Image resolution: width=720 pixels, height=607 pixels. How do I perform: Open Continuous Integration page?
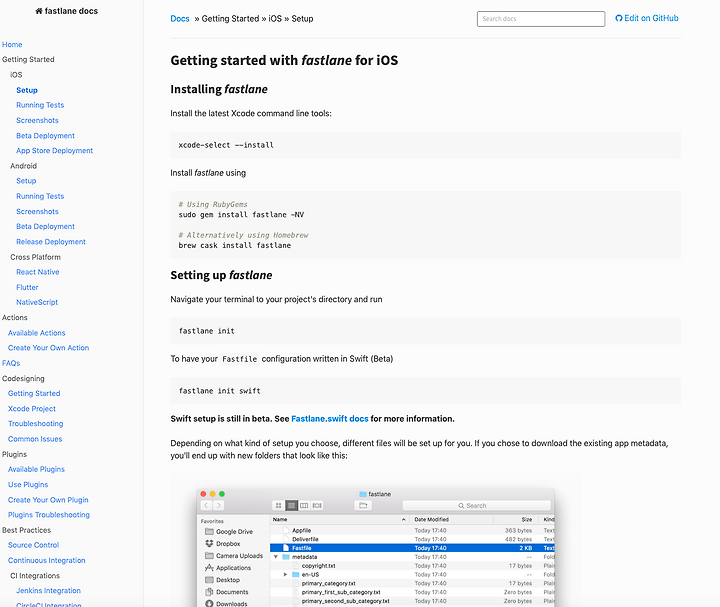pos(46,560)
